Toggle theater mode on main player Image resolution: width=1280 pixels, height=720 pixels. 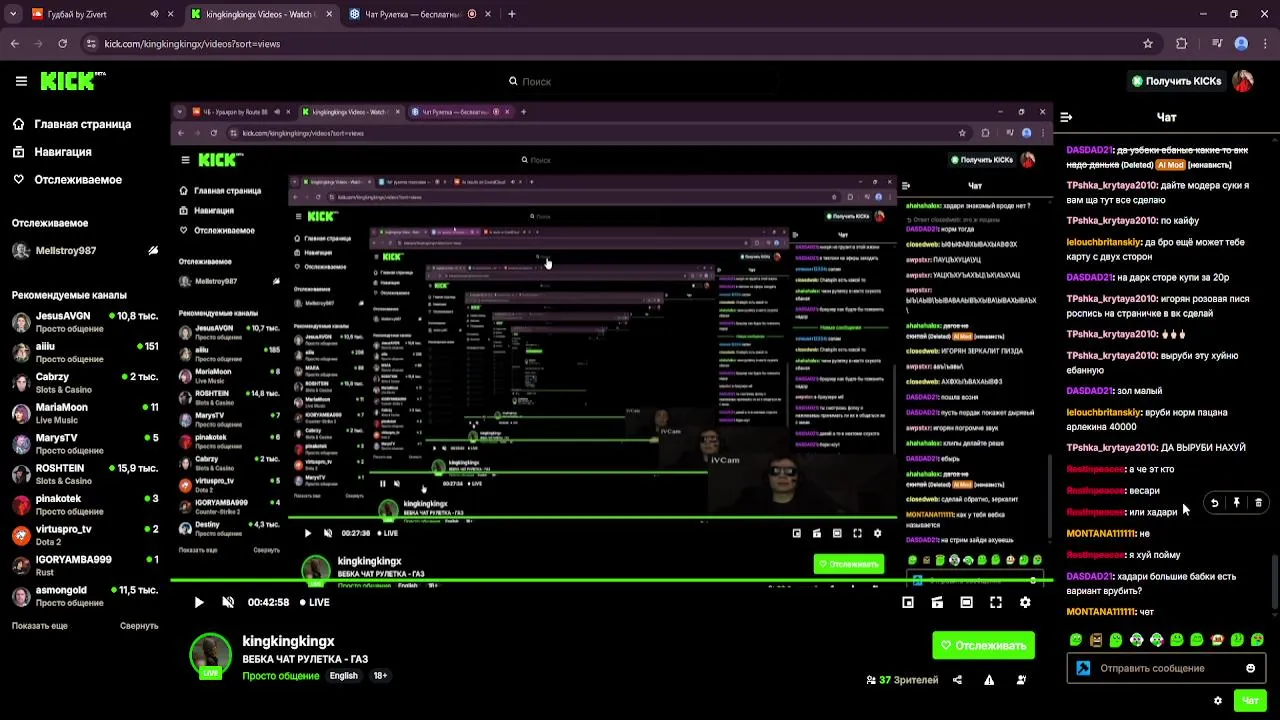[966, 602]
